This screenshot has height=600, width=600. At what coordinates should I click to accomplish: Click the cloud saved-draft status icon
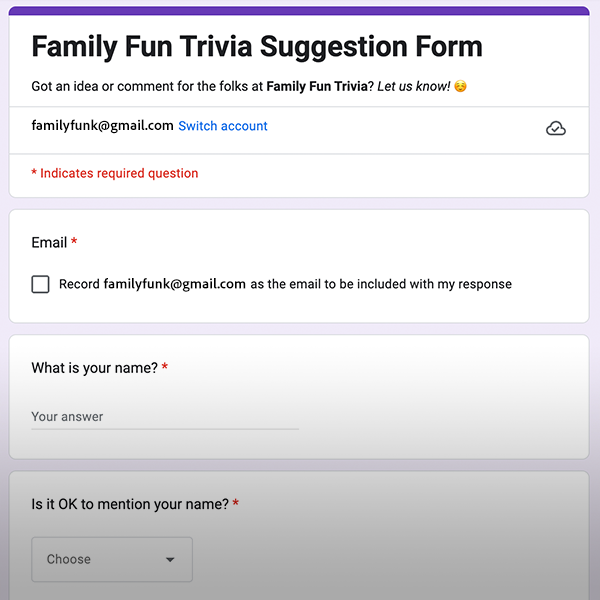pyautogui.click(x=556, y=129)
